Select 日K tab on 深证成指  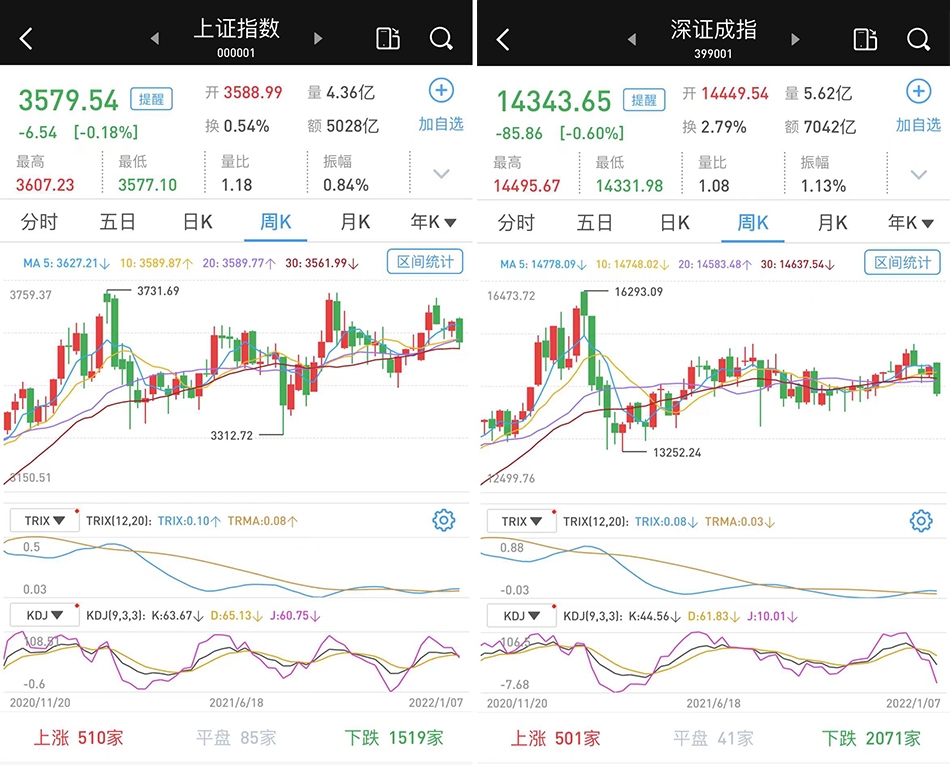coord(675,222)
